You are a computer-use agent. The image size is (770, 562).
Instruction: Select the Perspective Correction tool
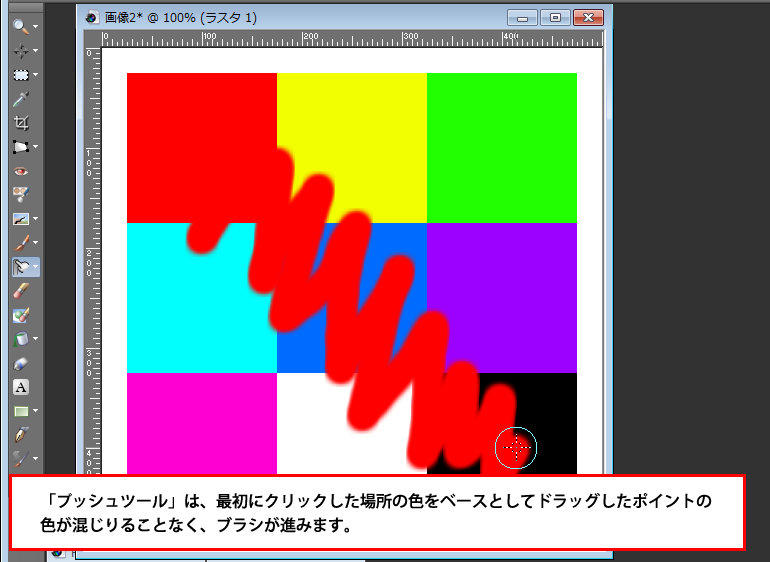tap(21, 147)
